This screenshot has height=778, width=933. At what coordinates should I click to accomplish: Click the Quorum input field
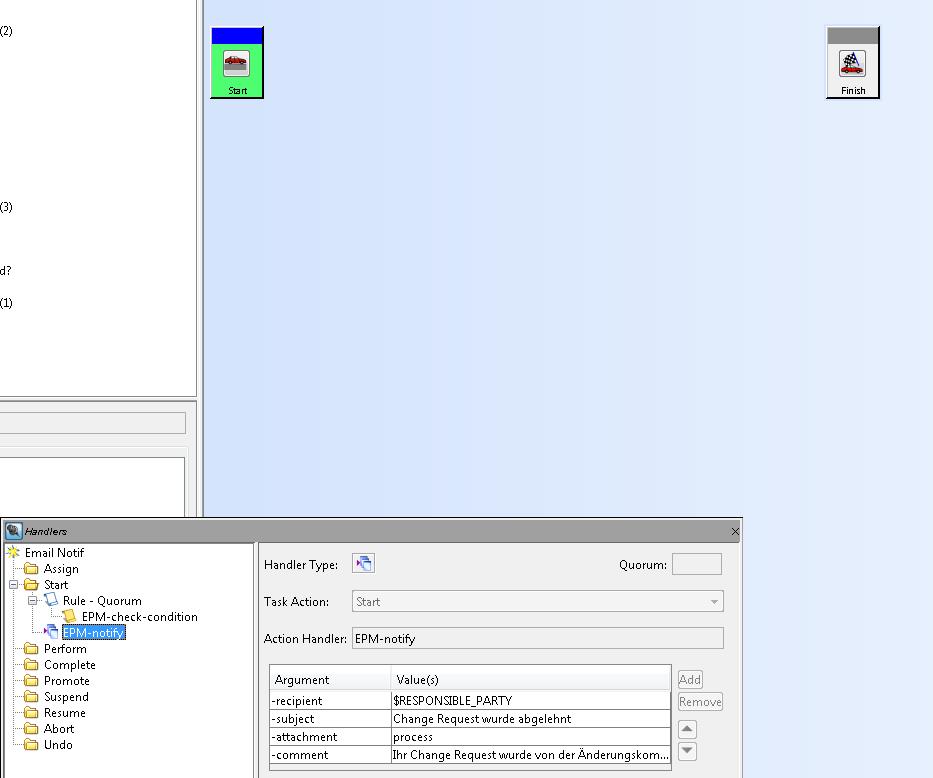coord(697,564)
